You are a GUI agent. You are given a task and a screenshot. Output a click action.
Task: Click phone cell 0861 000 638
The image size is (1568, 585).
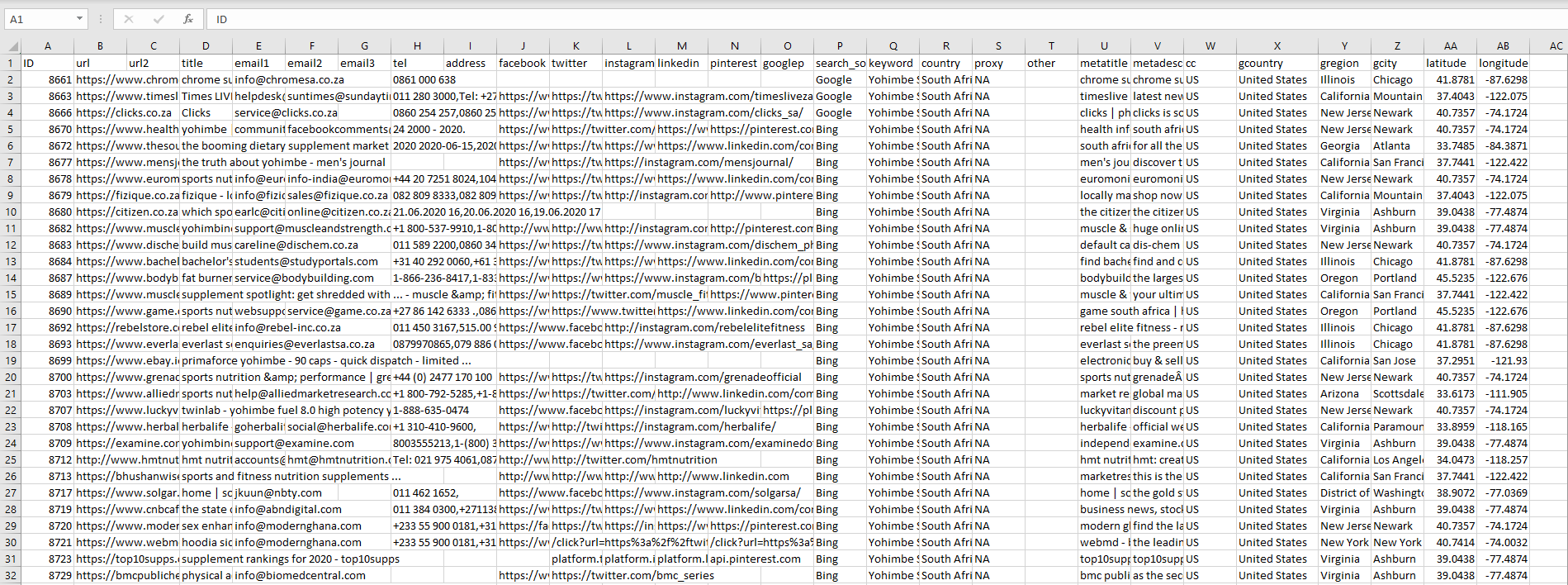point(424,79)
